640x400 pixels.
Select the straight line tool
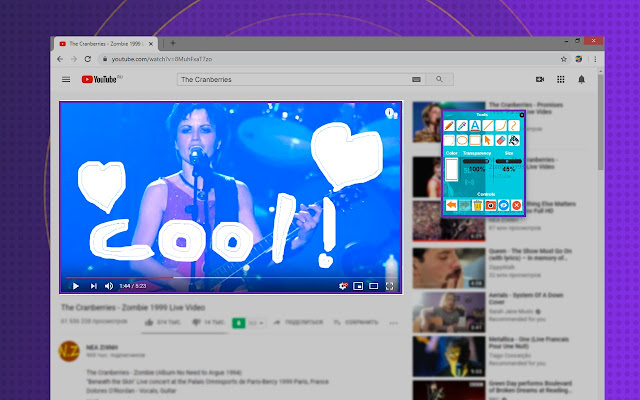click(x=488, y=126)
